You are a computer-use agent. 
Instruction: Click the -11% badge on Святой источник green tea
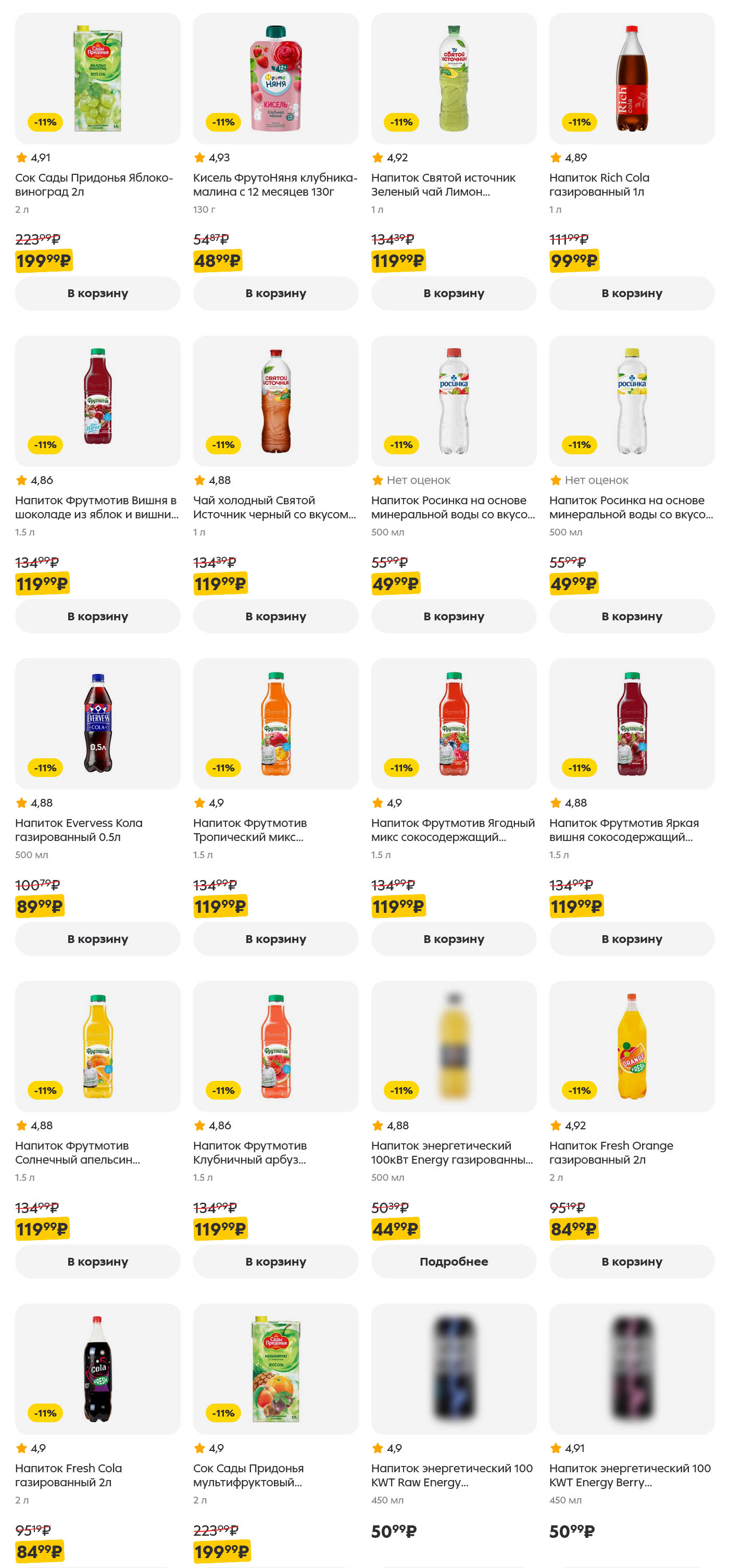401,122
